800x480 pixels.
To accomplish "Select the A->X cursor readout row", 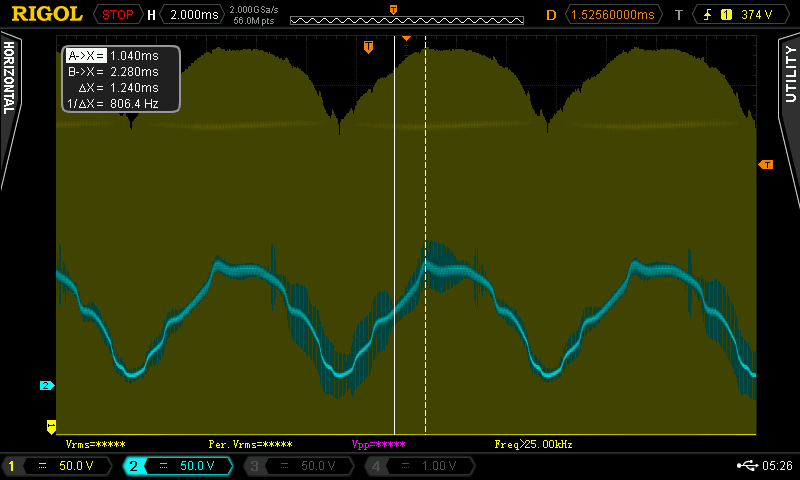I will click(113, 56).
